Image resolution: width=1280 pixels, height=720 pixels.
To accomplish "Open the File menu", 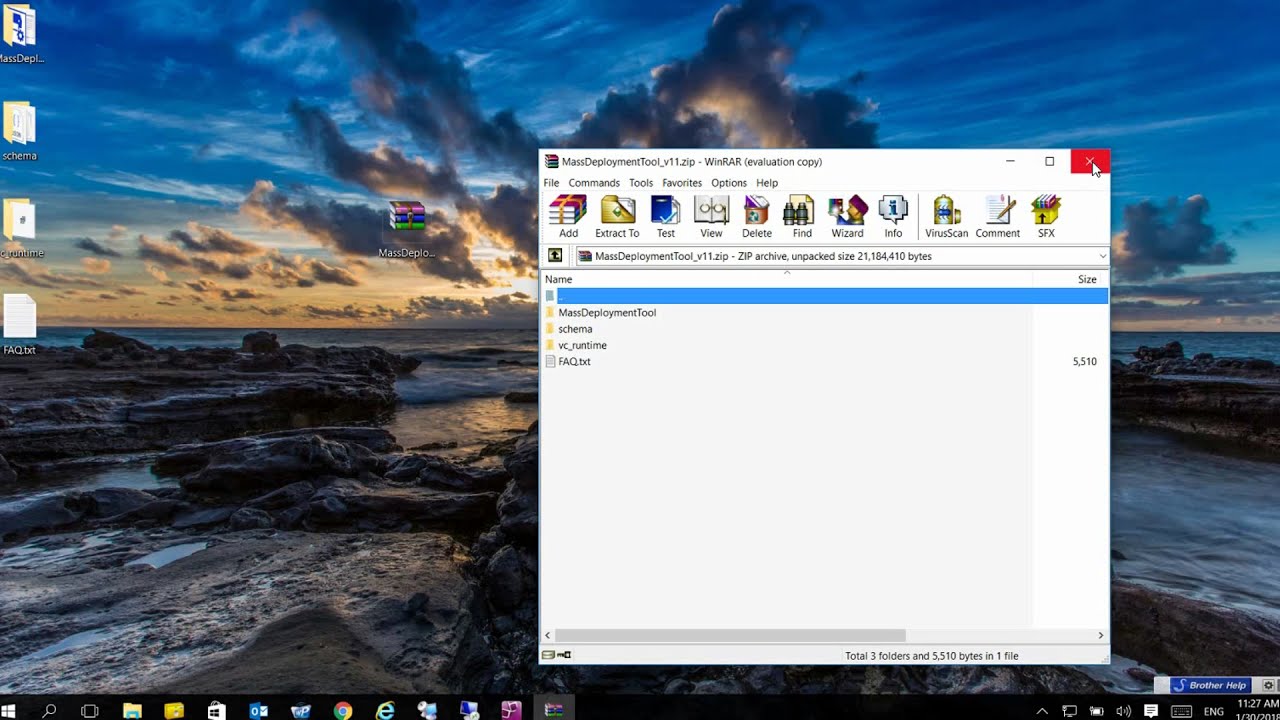I will 551,183.
